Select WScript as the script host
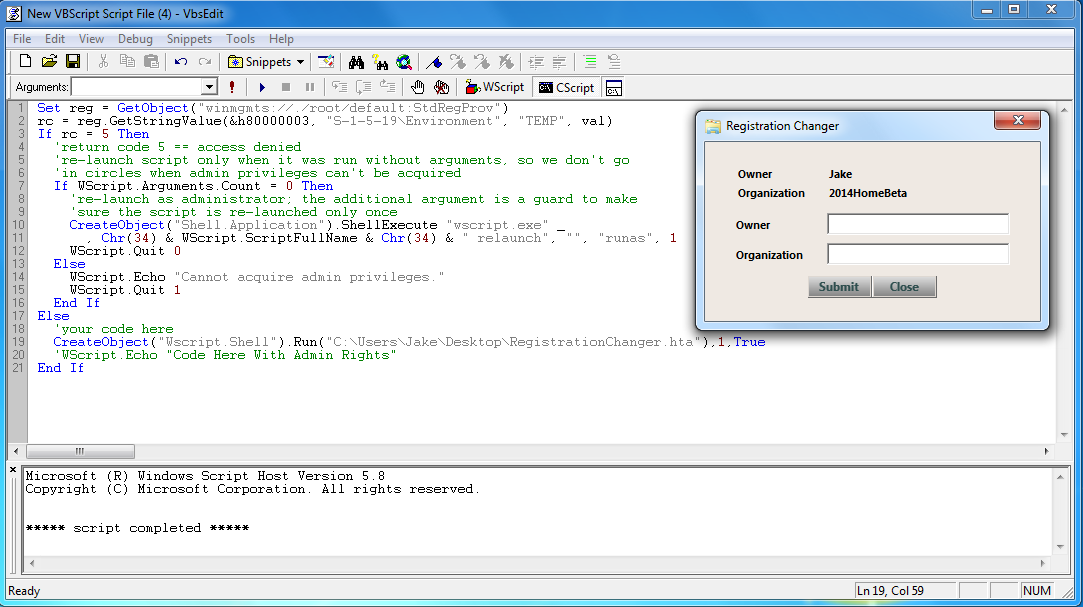The height and width of the screenshot is (607, 1083). click(495, 88)
